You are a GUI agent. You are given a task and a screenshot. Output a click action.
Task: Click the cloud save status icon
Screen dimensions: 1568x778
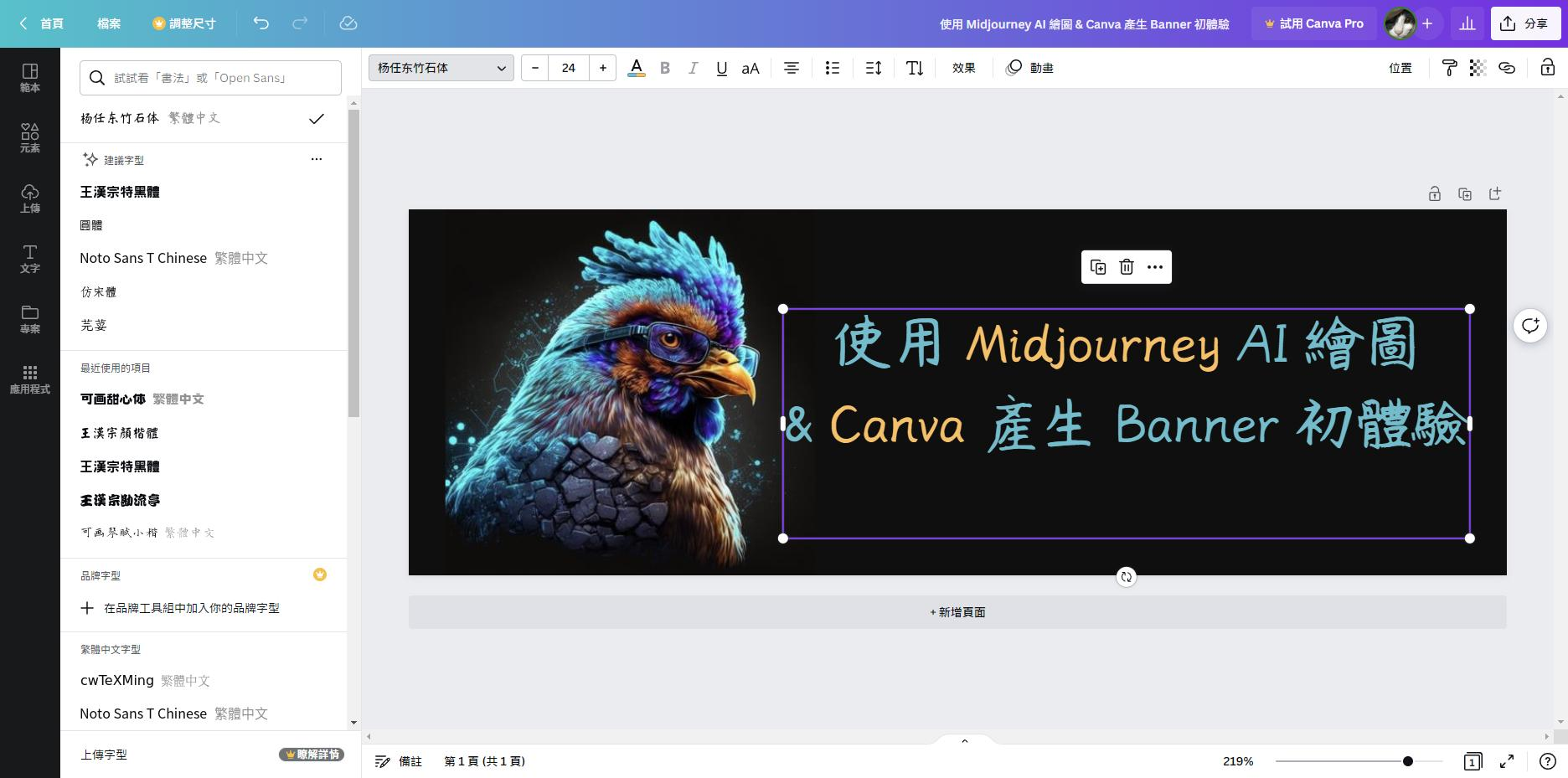click(x=348, y=23)
